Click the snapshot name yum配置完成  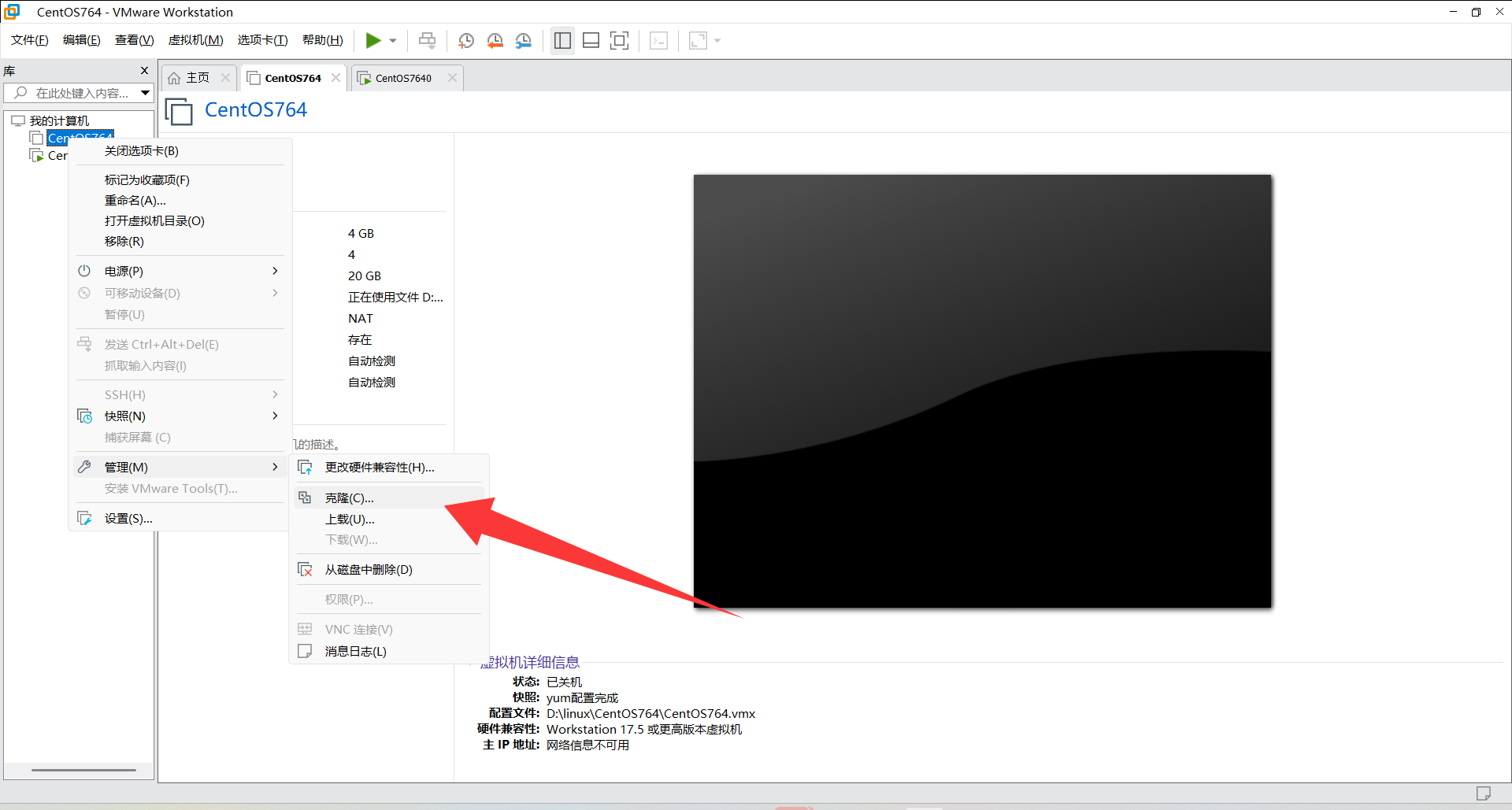tap(583, 698)
